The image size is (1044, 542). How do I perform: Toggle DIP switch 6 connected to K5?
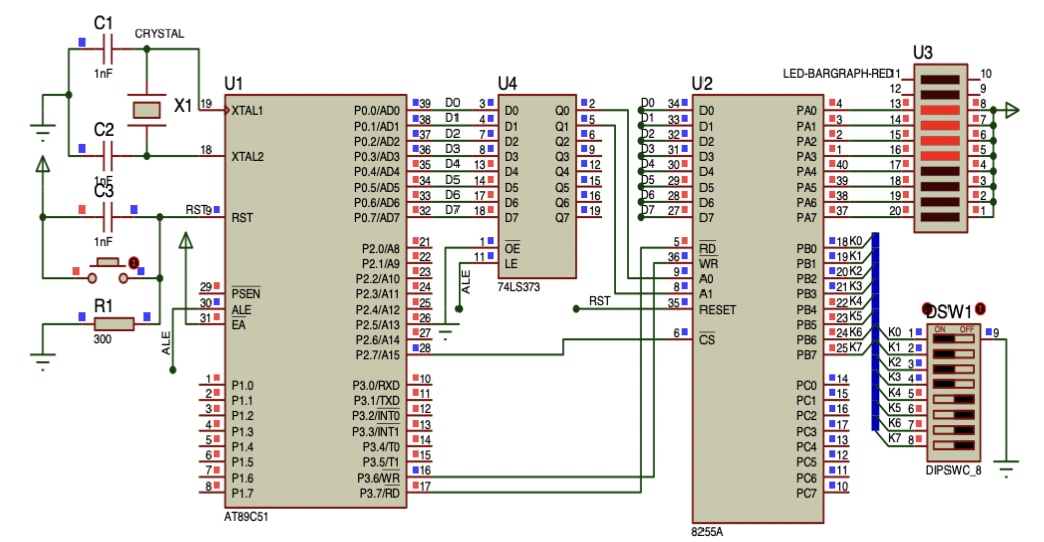pos(953,415)
